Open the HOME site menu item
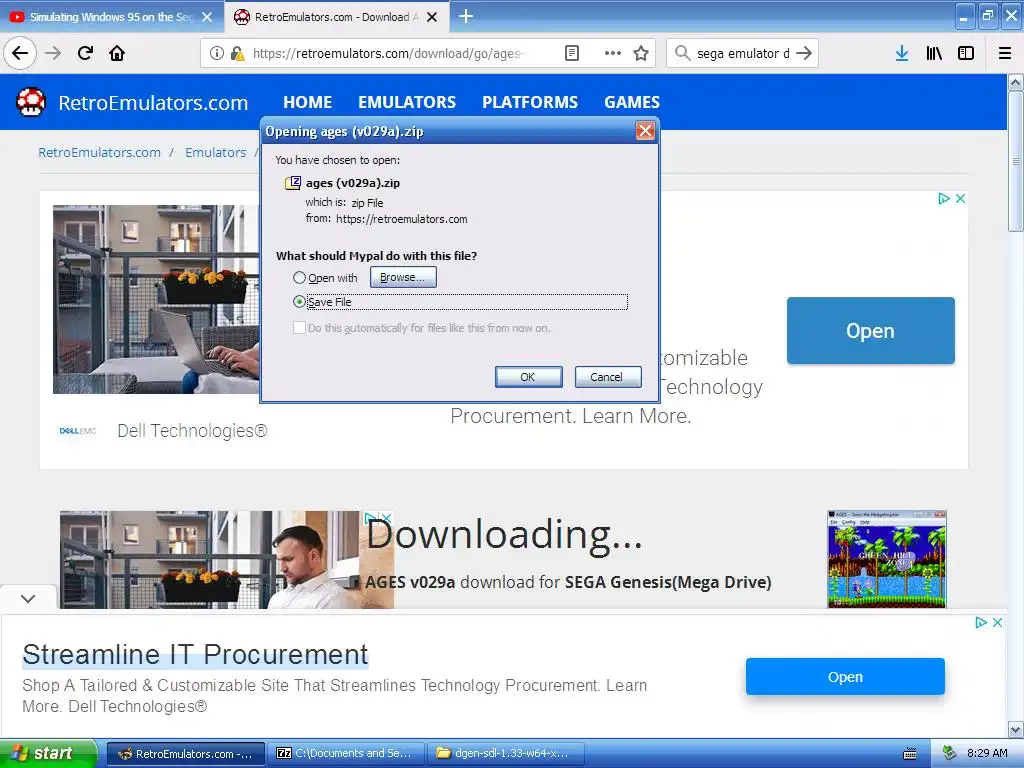Viewport: 1024px width, 768px height. click(308, 102)
